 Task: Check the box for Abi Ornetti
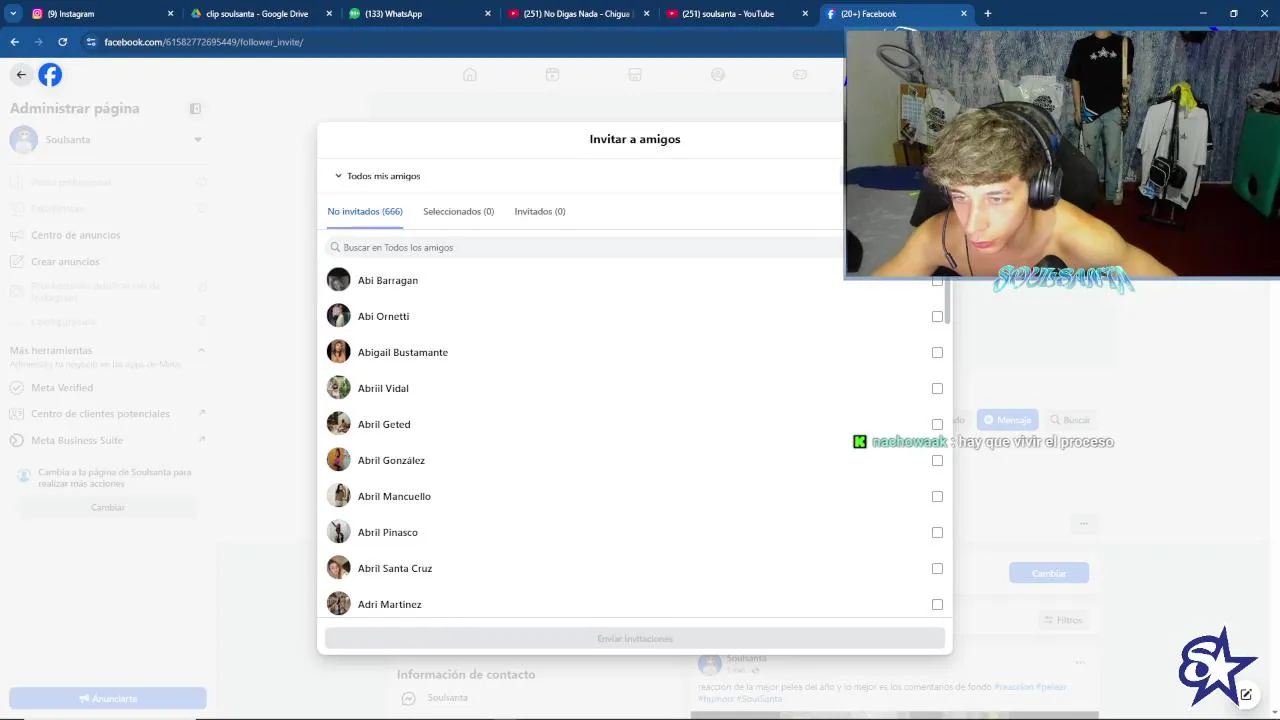click(x=937, y=317)
